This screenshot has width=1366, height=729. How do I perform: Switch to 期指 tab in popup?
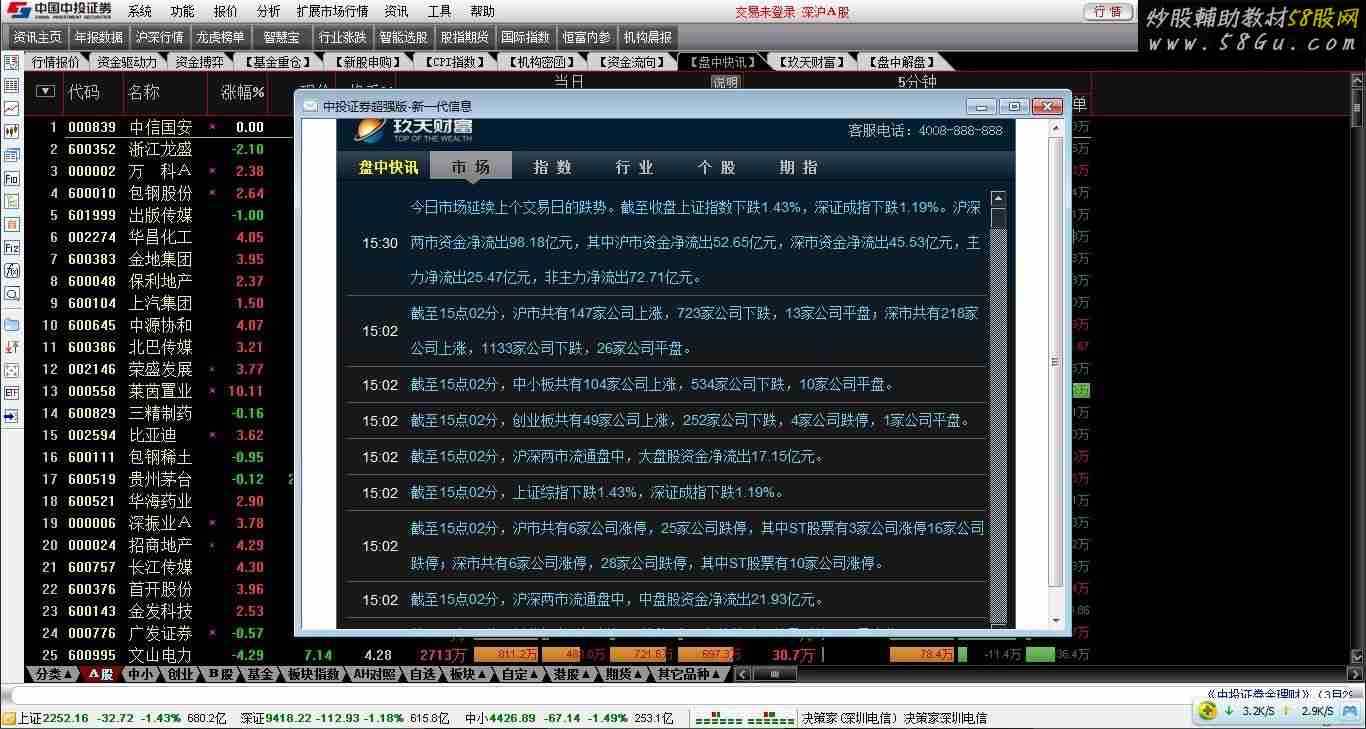pyautogui.click(x=798, y=167)
